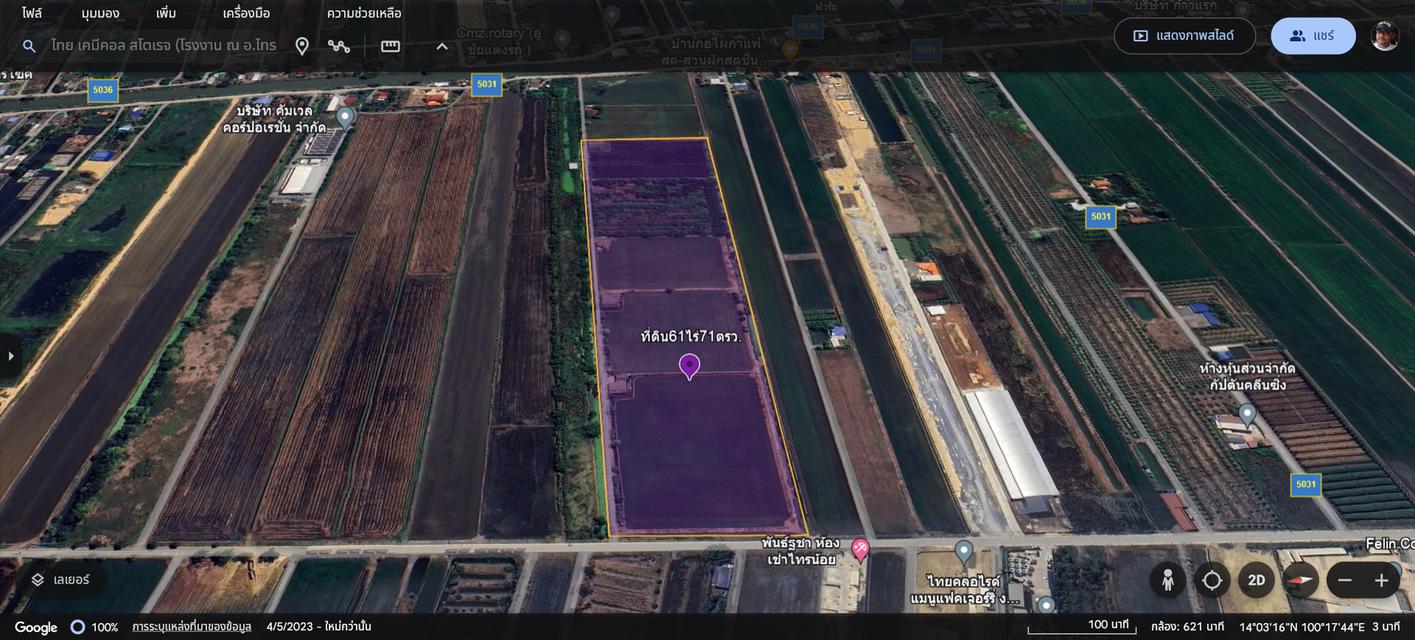Click the 14°03'16"N coordinates readout
Screen dimensions: 1415x640
point(1302,627)
